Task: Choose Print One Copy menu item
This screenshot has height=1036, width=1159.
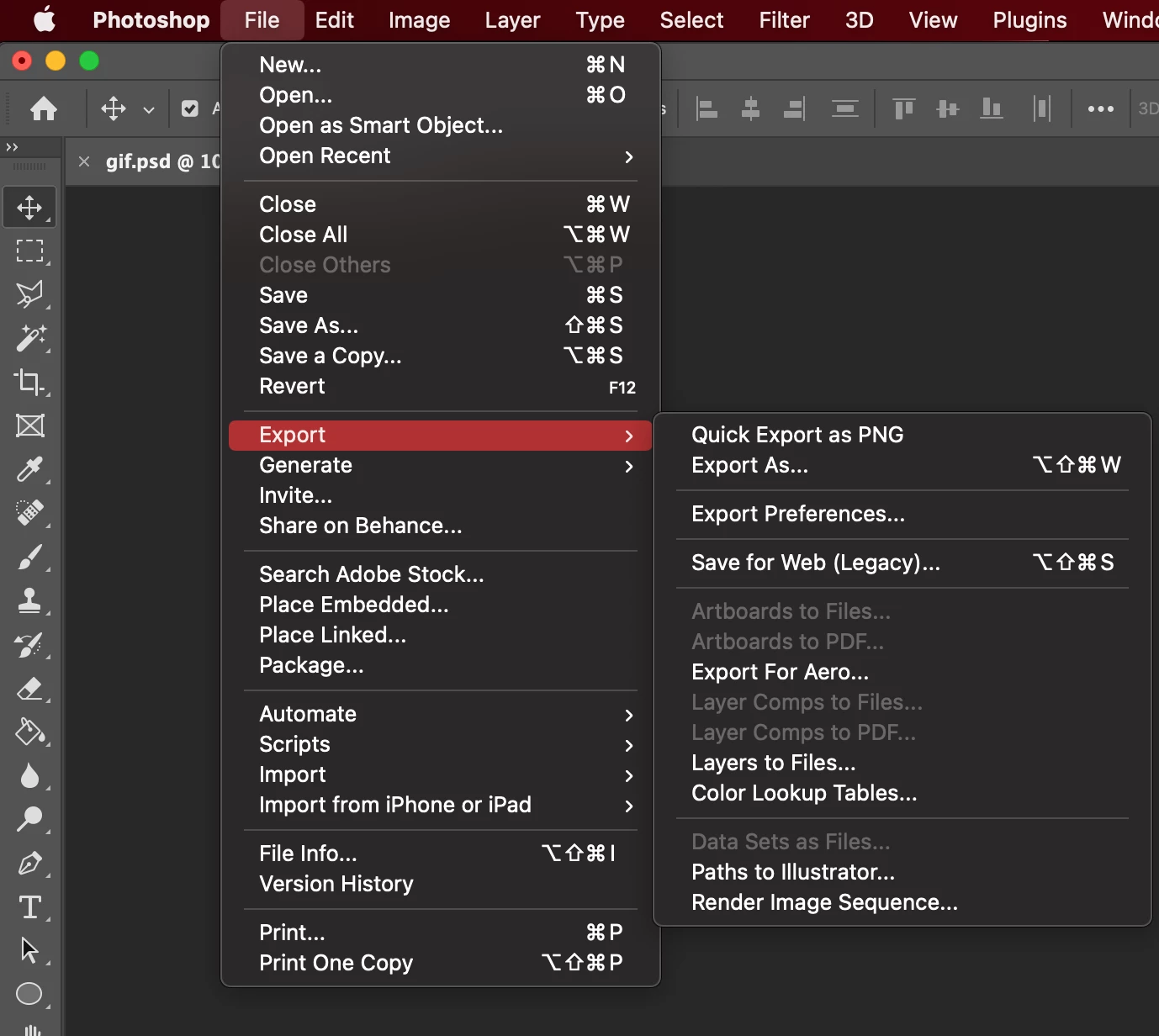Action: click(x=440, y=963)
